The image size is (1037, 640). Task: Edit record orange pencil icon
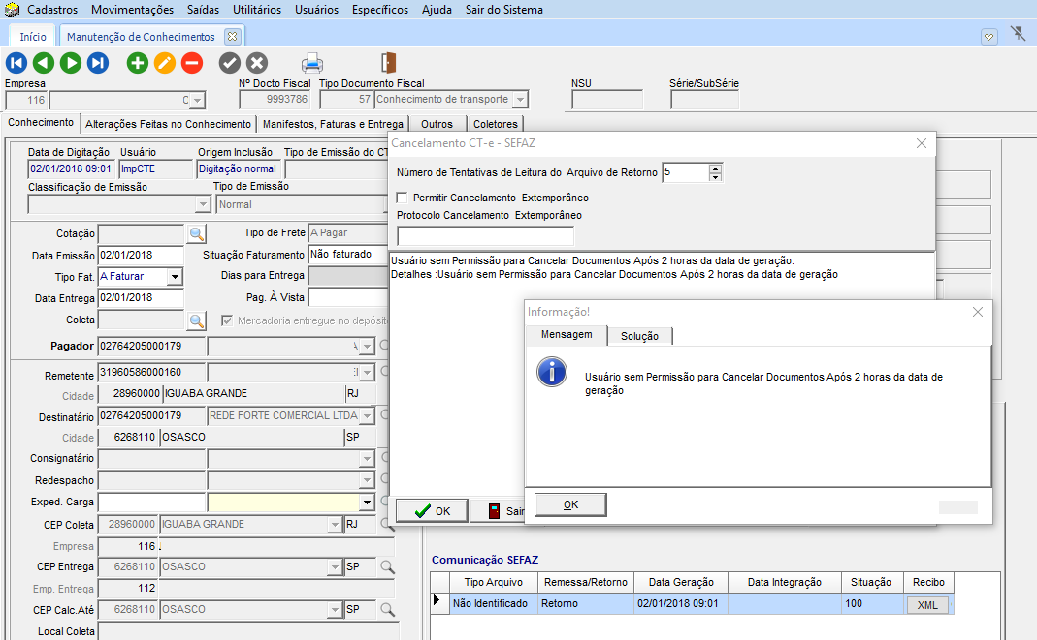pos(165,63)
